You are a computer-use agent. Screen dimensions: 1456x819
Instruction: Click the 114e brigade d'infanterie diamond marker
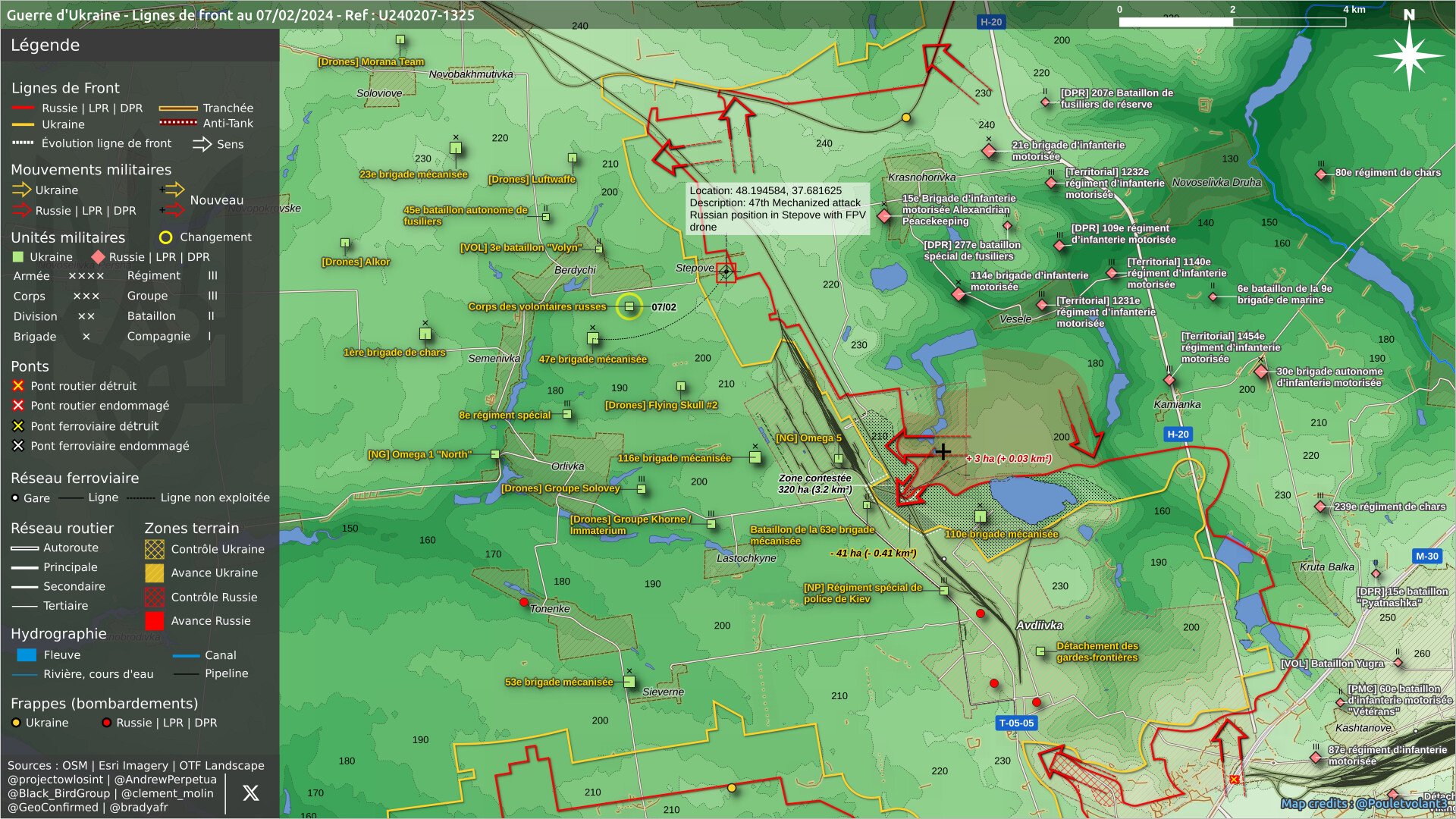[959, 294]
